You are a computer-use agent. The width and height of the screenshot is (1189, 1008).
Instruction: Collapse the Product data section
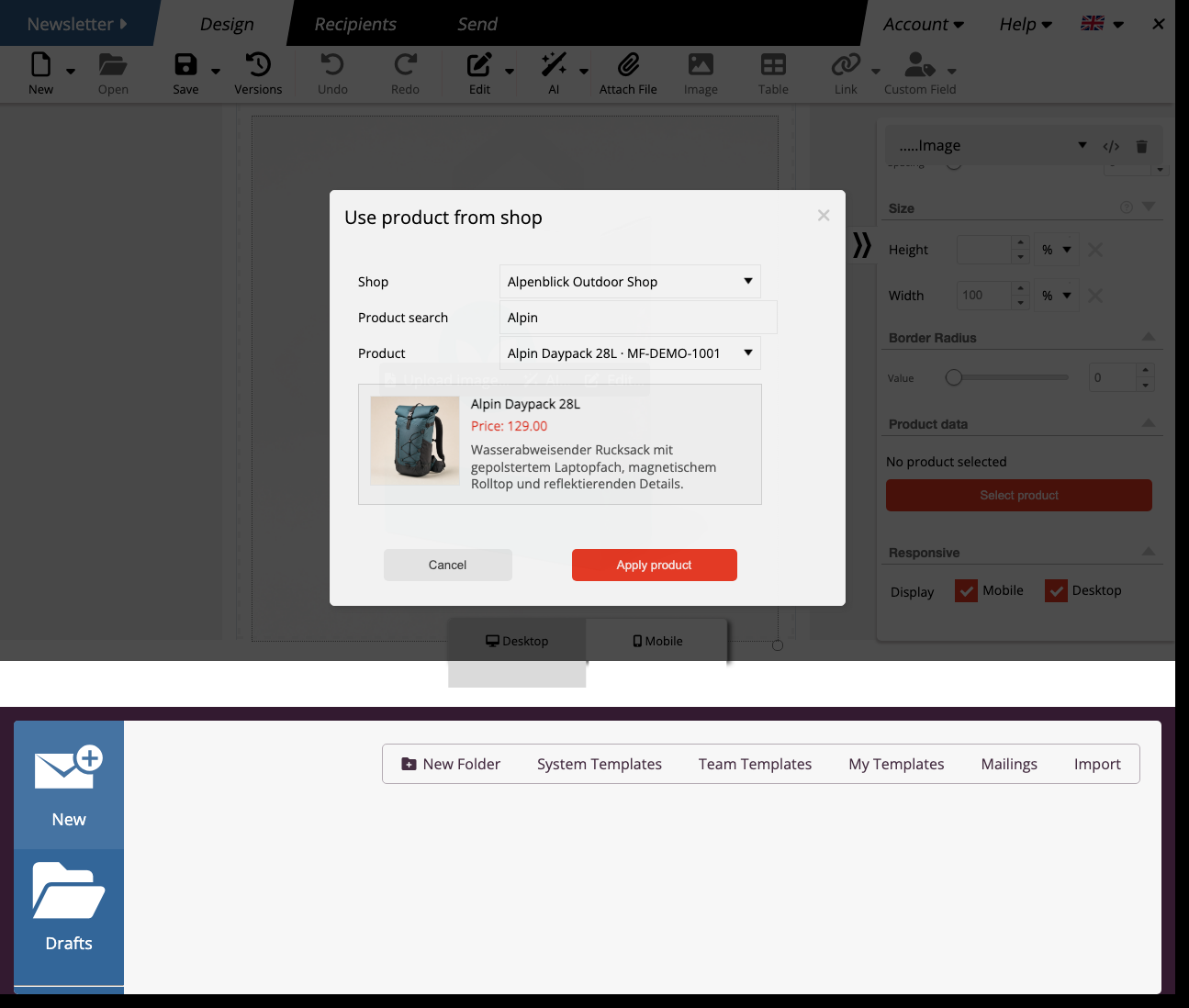pos(1149,423)
